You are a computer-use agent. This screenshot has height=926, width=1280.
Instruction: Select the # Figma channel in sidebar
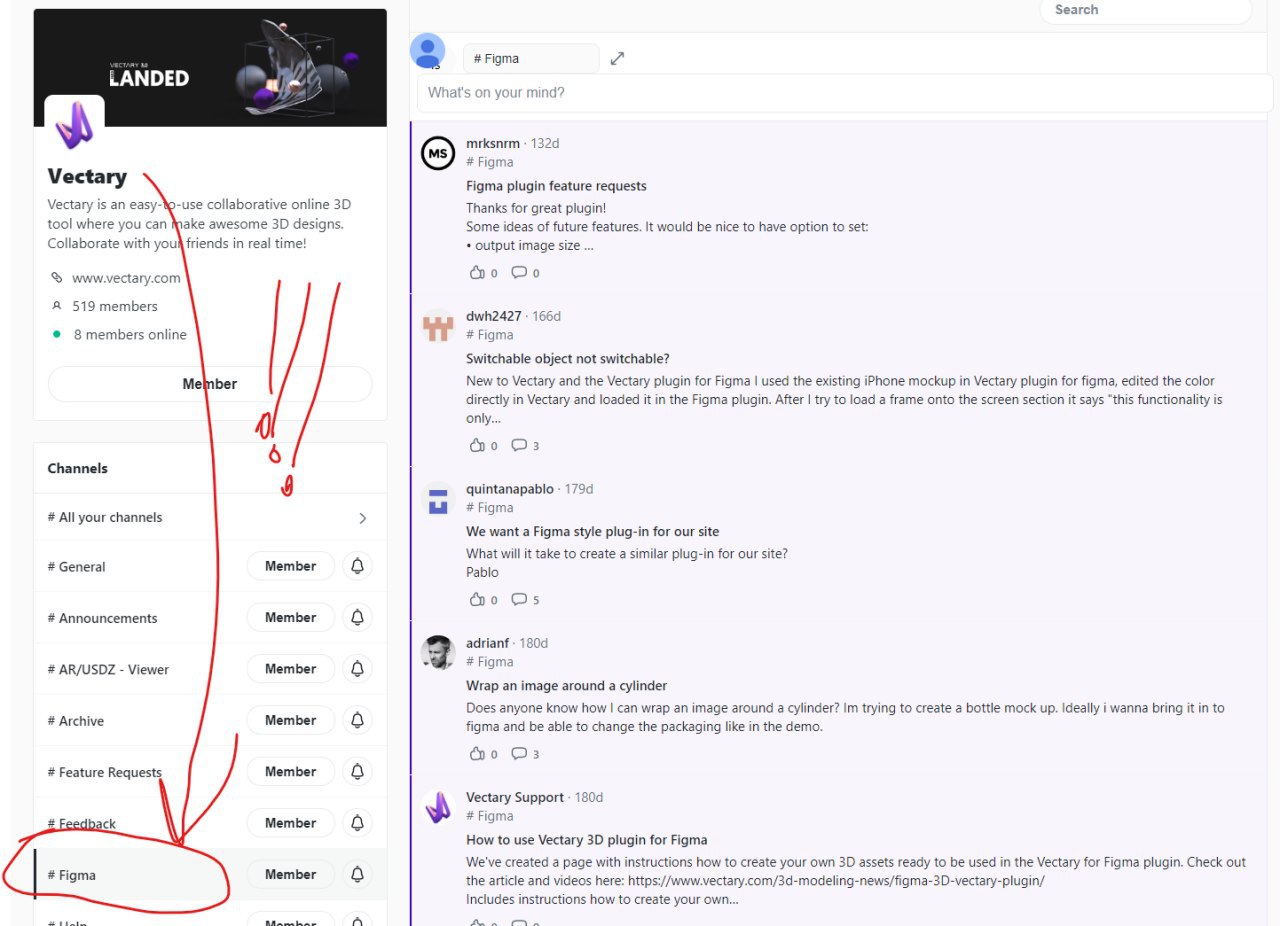(x=71, y=875)
